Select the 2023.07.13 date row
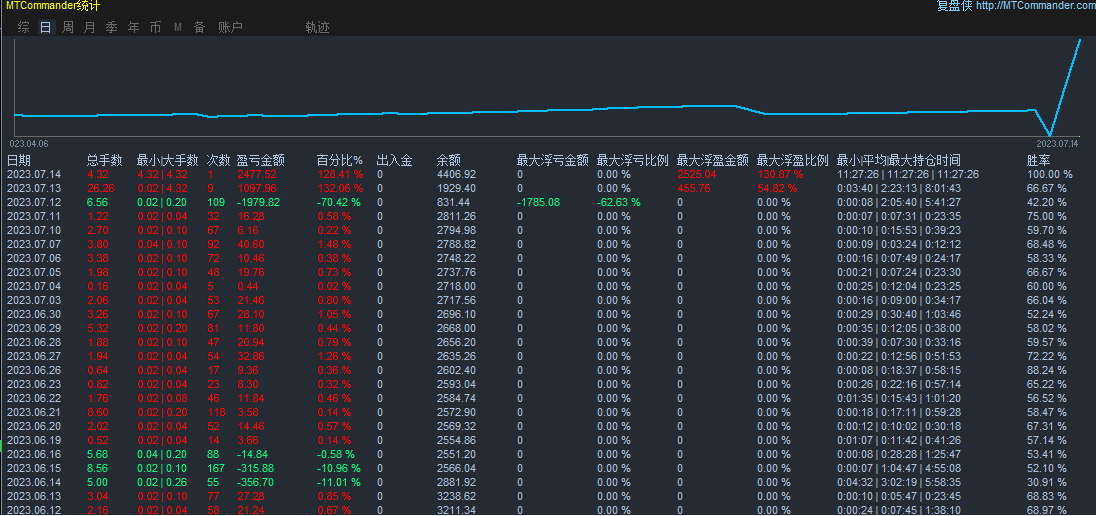The image size is (1096, 516). click(x=548, y=188)
